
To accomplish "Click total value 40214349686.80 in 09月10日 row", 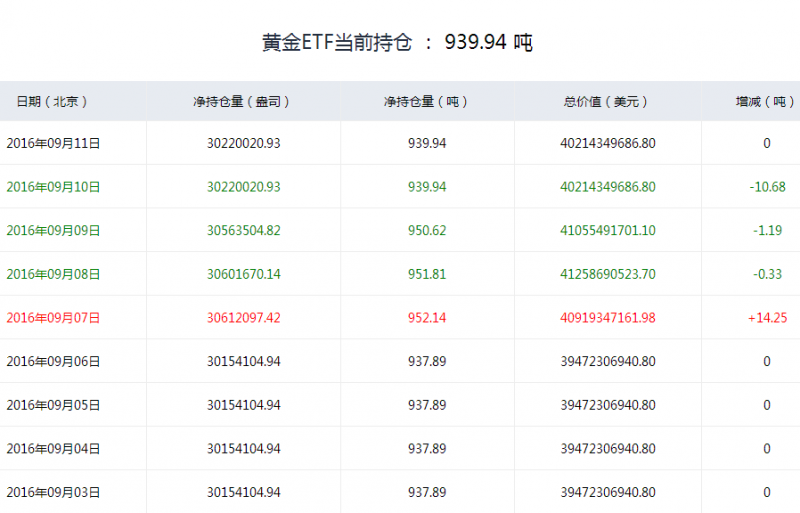I will [x=608, y=187].
